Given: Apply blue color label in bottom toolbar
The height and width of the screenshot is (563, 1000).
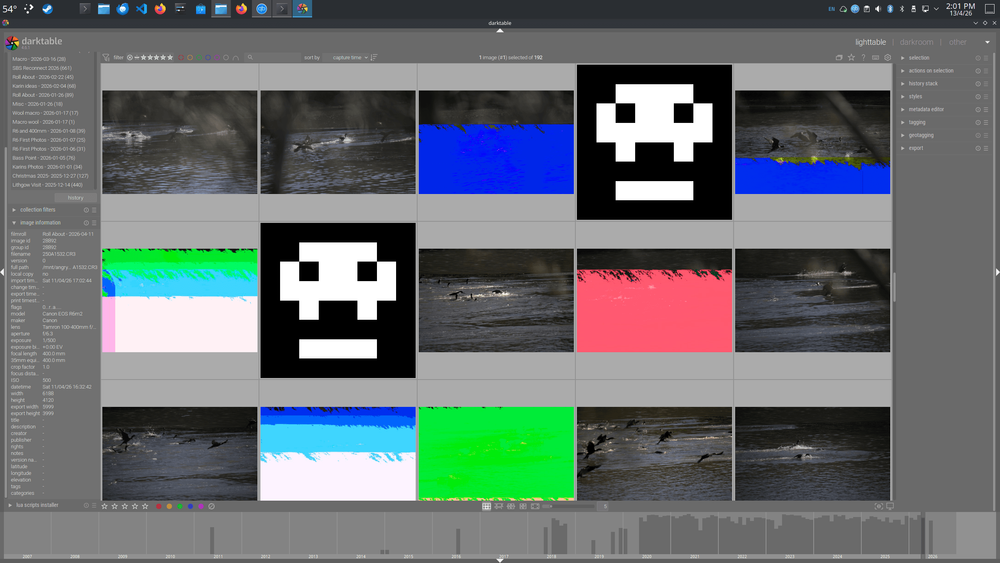Looking at the screenshot, I should pyautogui.click(x=190, y=506).
